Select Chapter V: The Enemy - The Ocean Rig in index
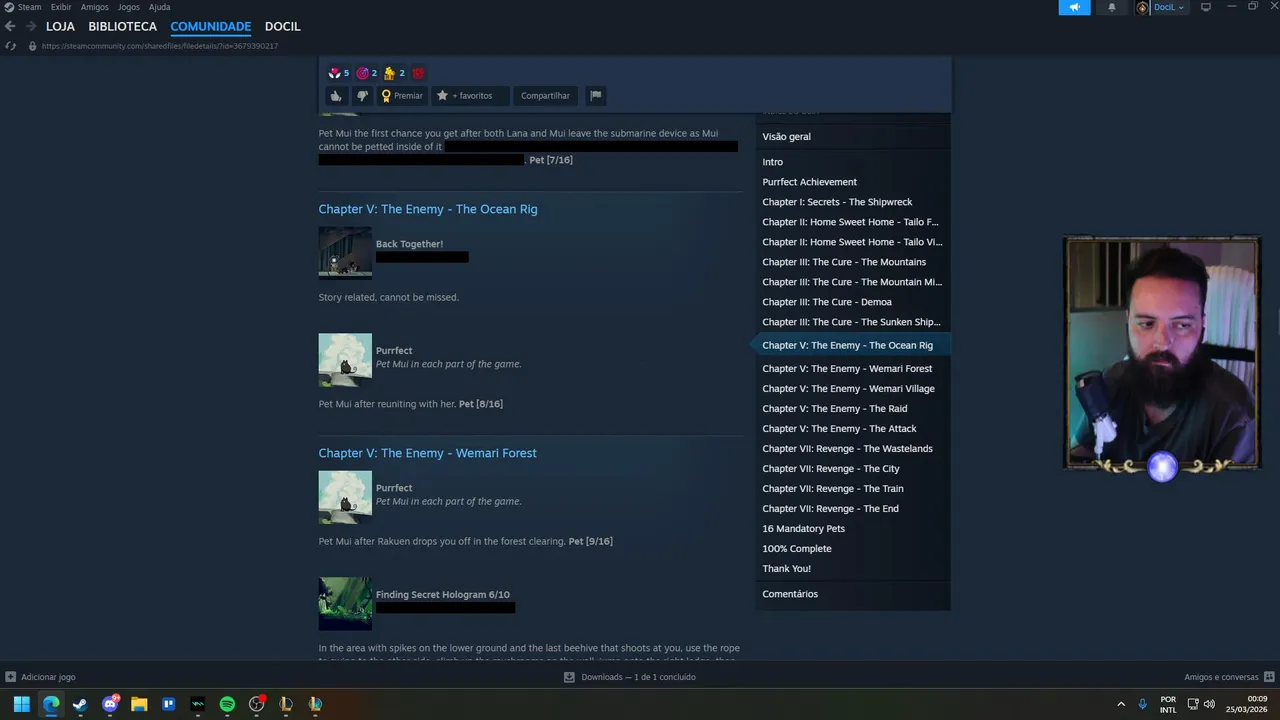 click(847, 345)
